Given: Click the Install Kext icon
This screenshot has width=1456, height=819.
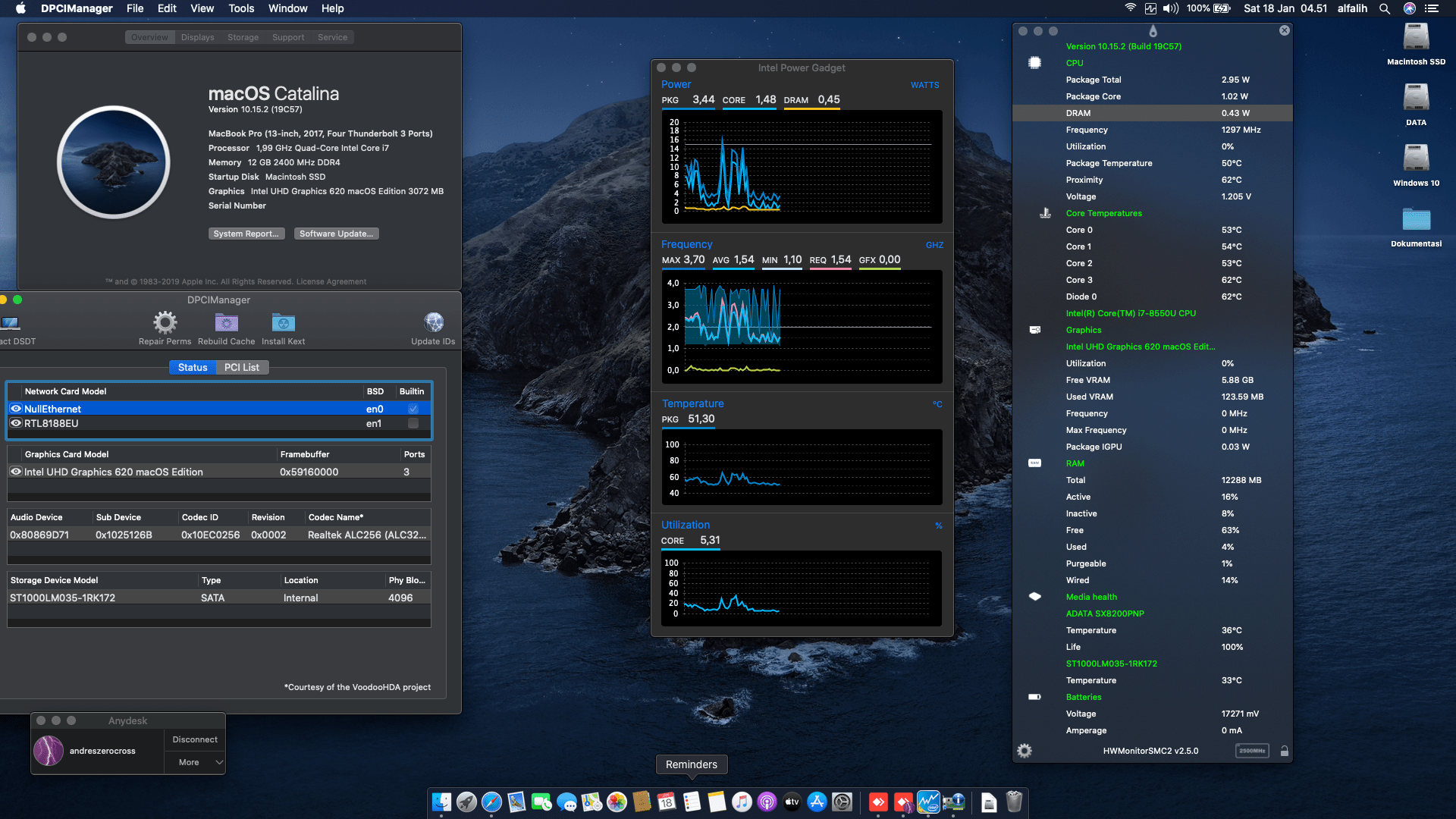Looking at the screenshot, I should tap(283, 322).
